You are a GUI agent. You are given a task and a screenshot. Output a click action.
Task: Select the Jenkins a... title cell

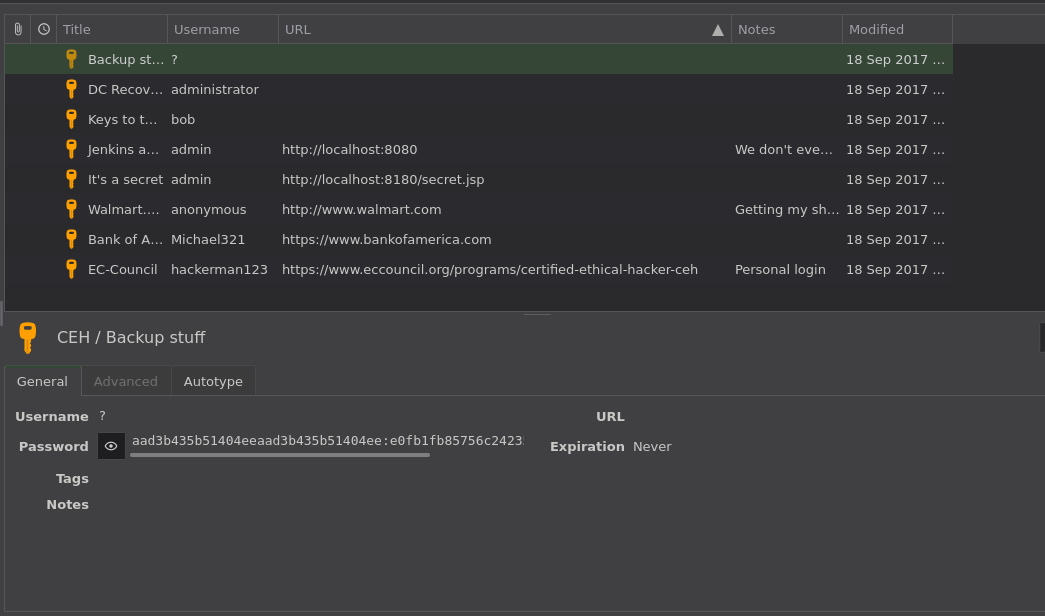(x=123, y=149)
